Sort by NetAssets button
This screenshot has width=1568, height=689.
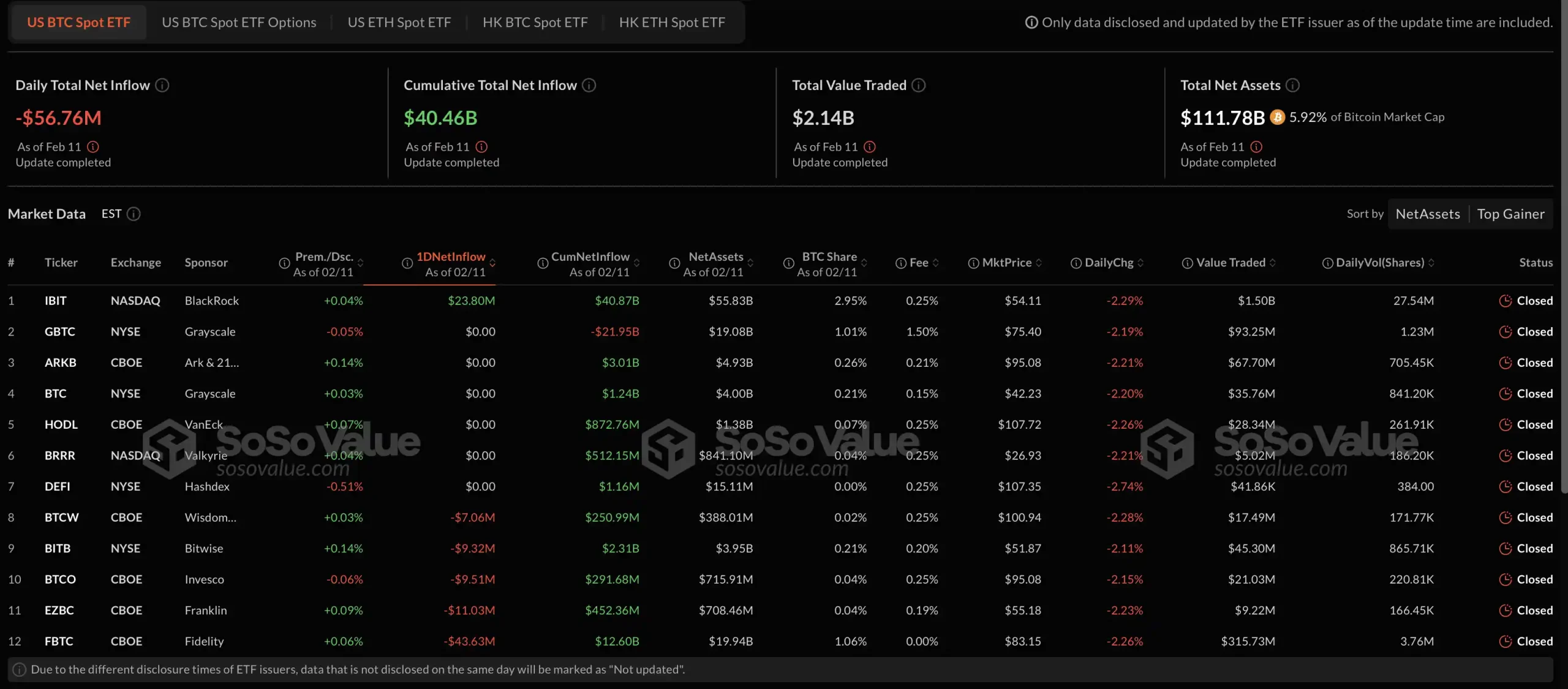click(x=1428, y=214)
